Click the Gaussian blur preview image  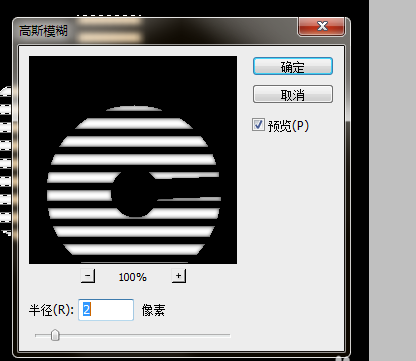(x=133, y=160)
